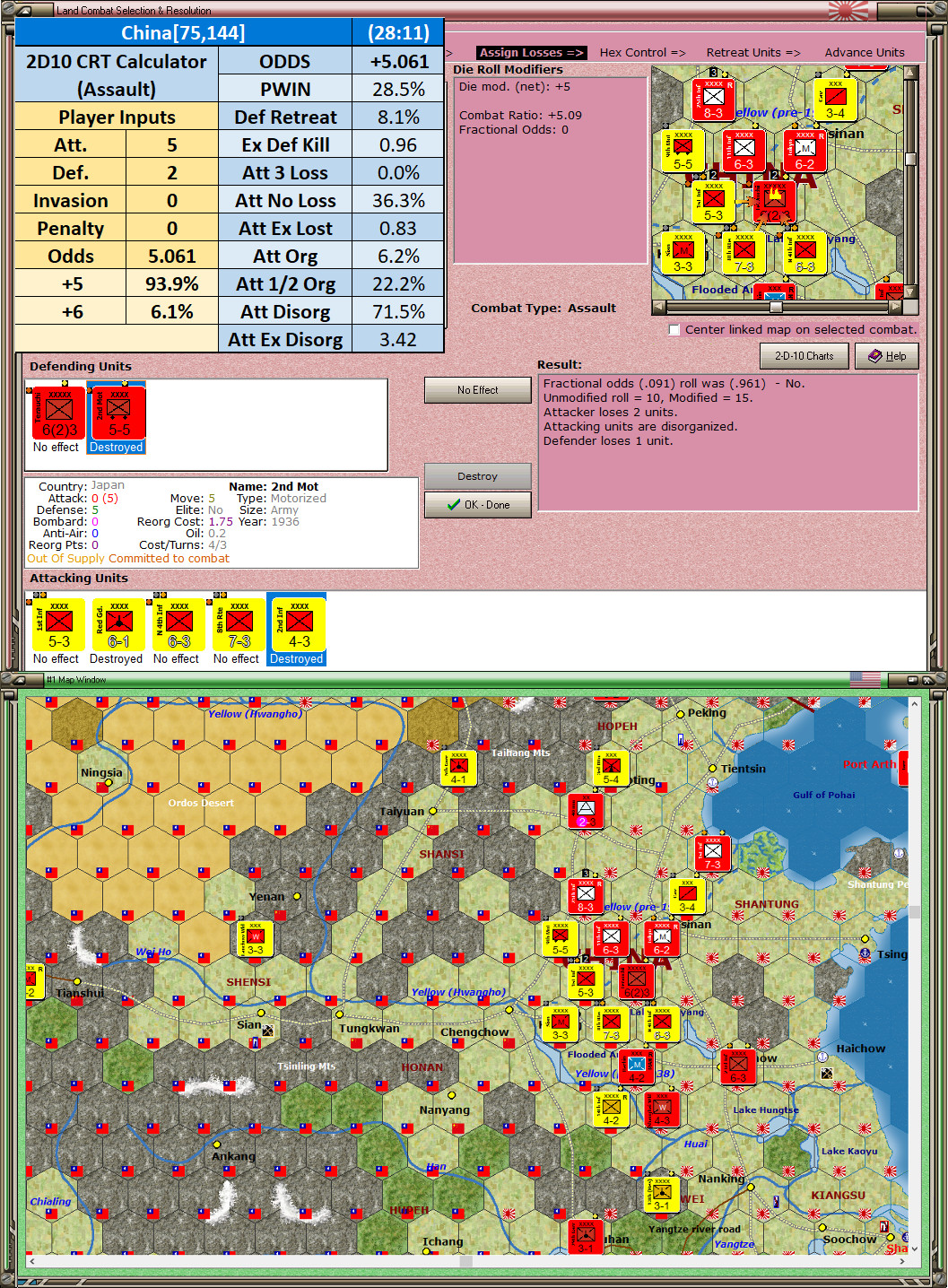Image resolution: width=948 pixels, height=1288 pixels.
Task: Switch to the Assign Losses step
Action: point(532,52)
